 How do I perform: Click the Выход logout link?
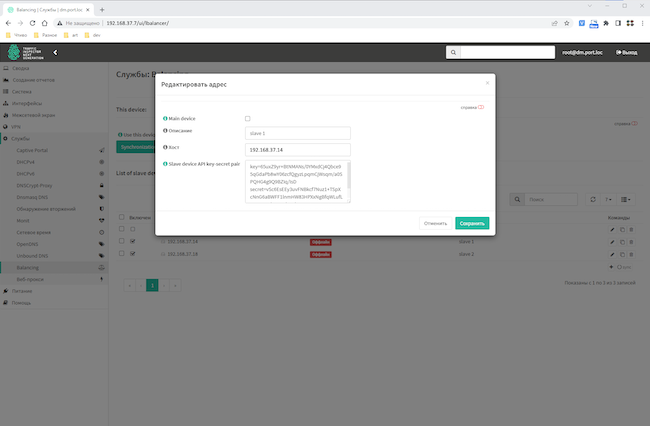coord(626,53)
